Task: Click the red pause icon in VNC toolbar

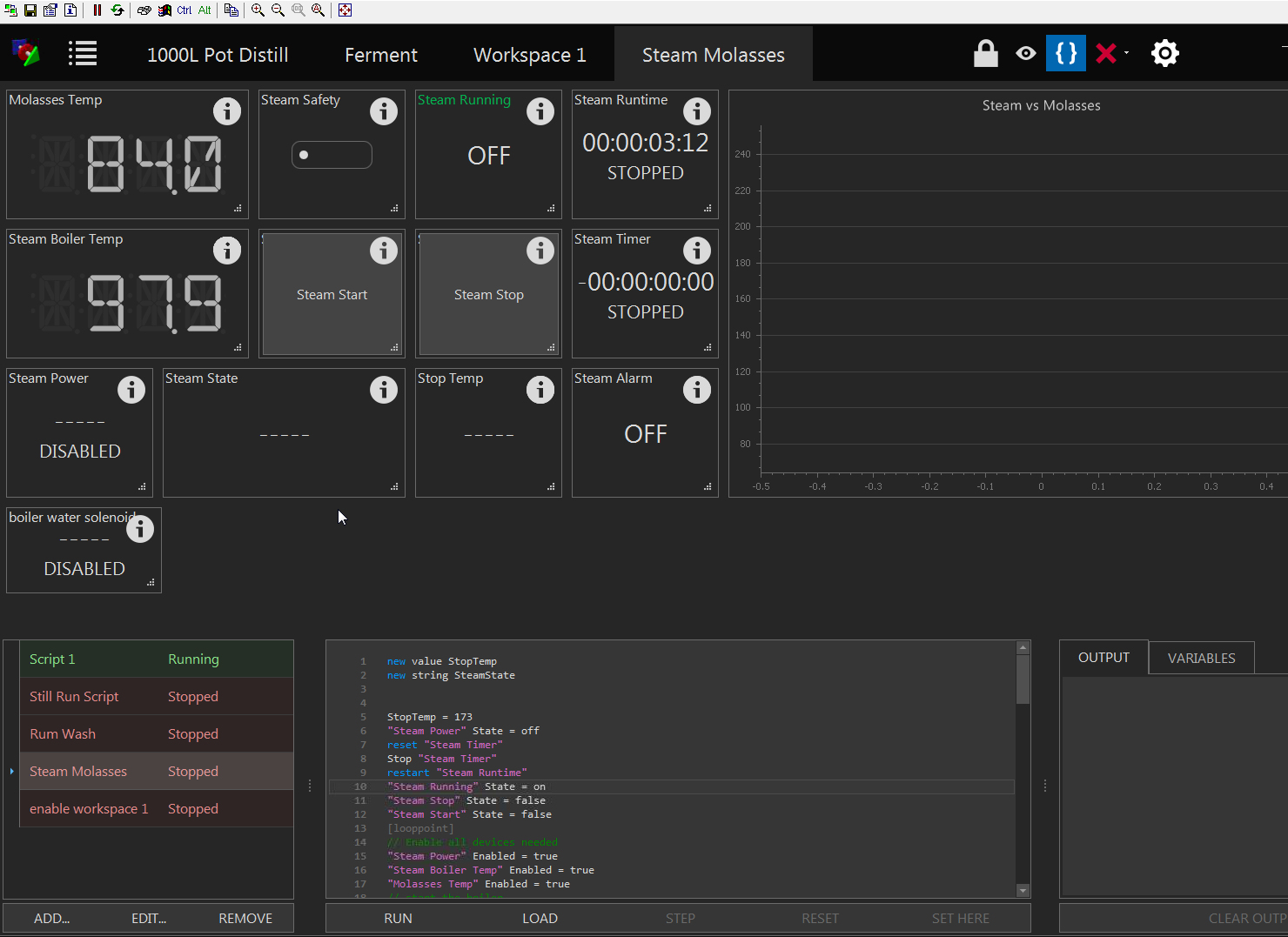Action: pos(97,10)
